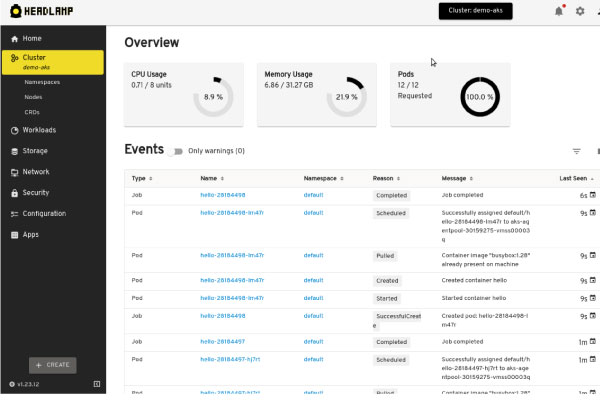Click the Memory Usage 21.9% gauge

click(346, 97)
